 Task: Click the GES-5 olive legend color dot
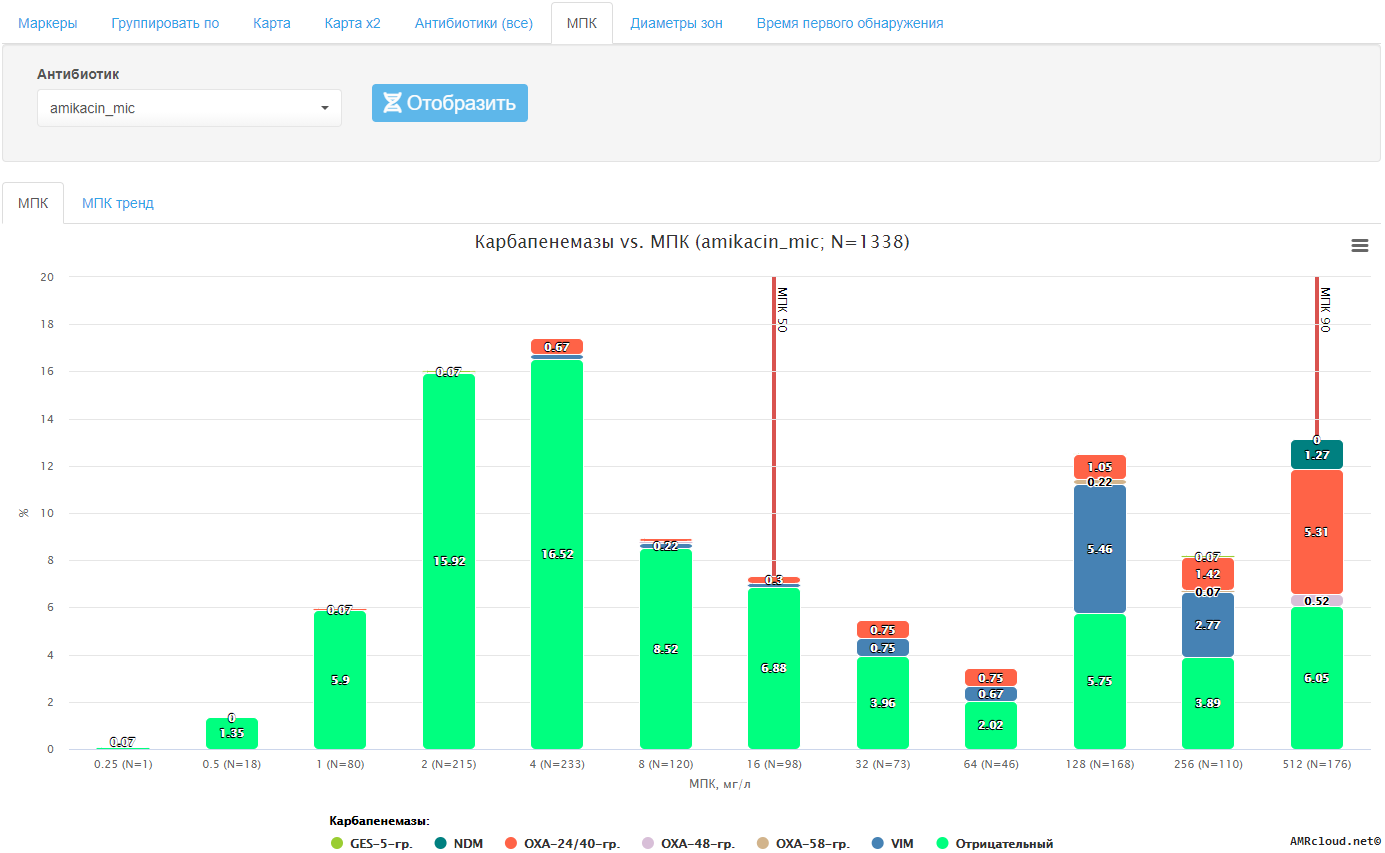point(337,843)
